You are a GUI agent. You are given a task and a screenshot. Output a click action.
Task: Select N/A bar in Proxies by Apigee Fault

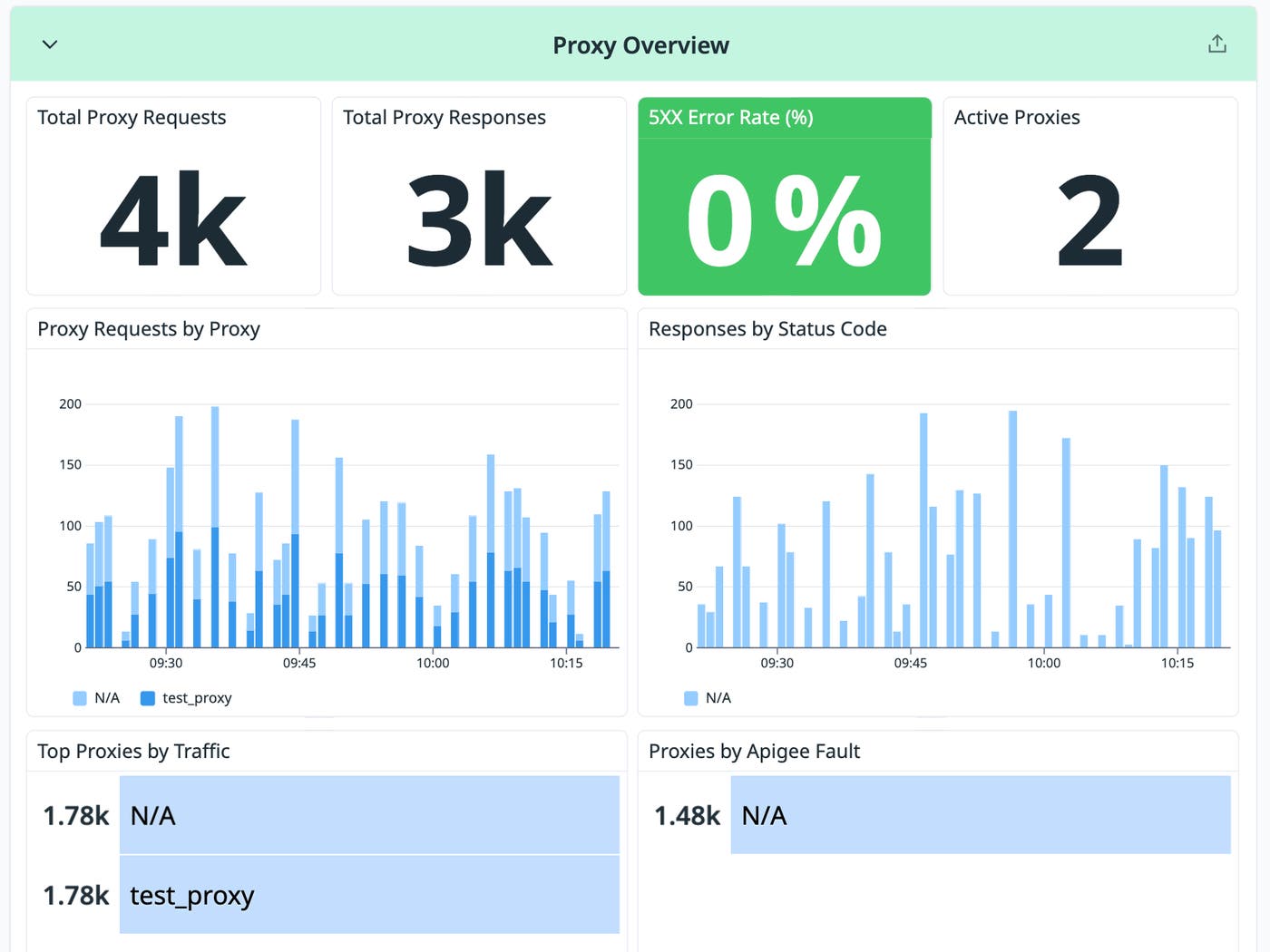pos(981,814)
